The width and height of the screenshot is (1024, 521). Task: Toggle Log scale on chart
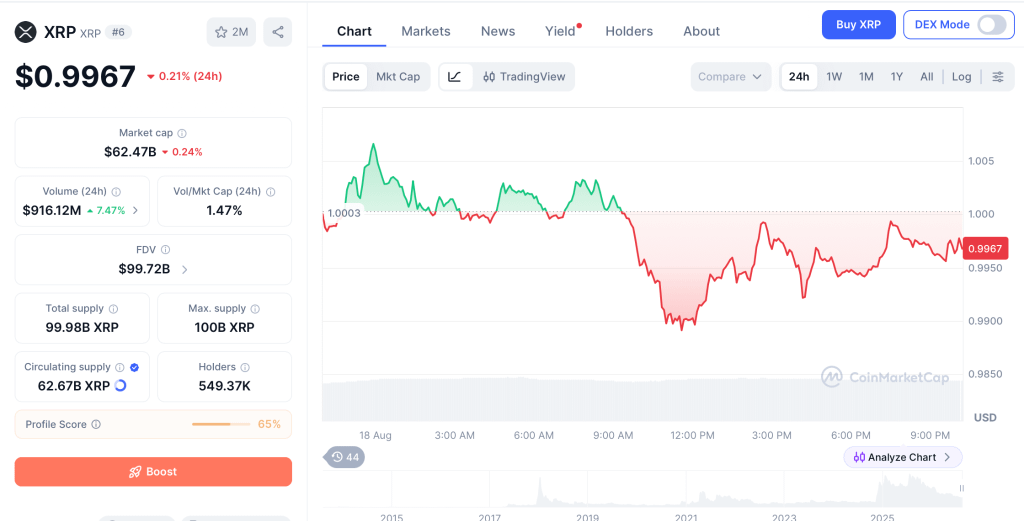coord(961,77)
